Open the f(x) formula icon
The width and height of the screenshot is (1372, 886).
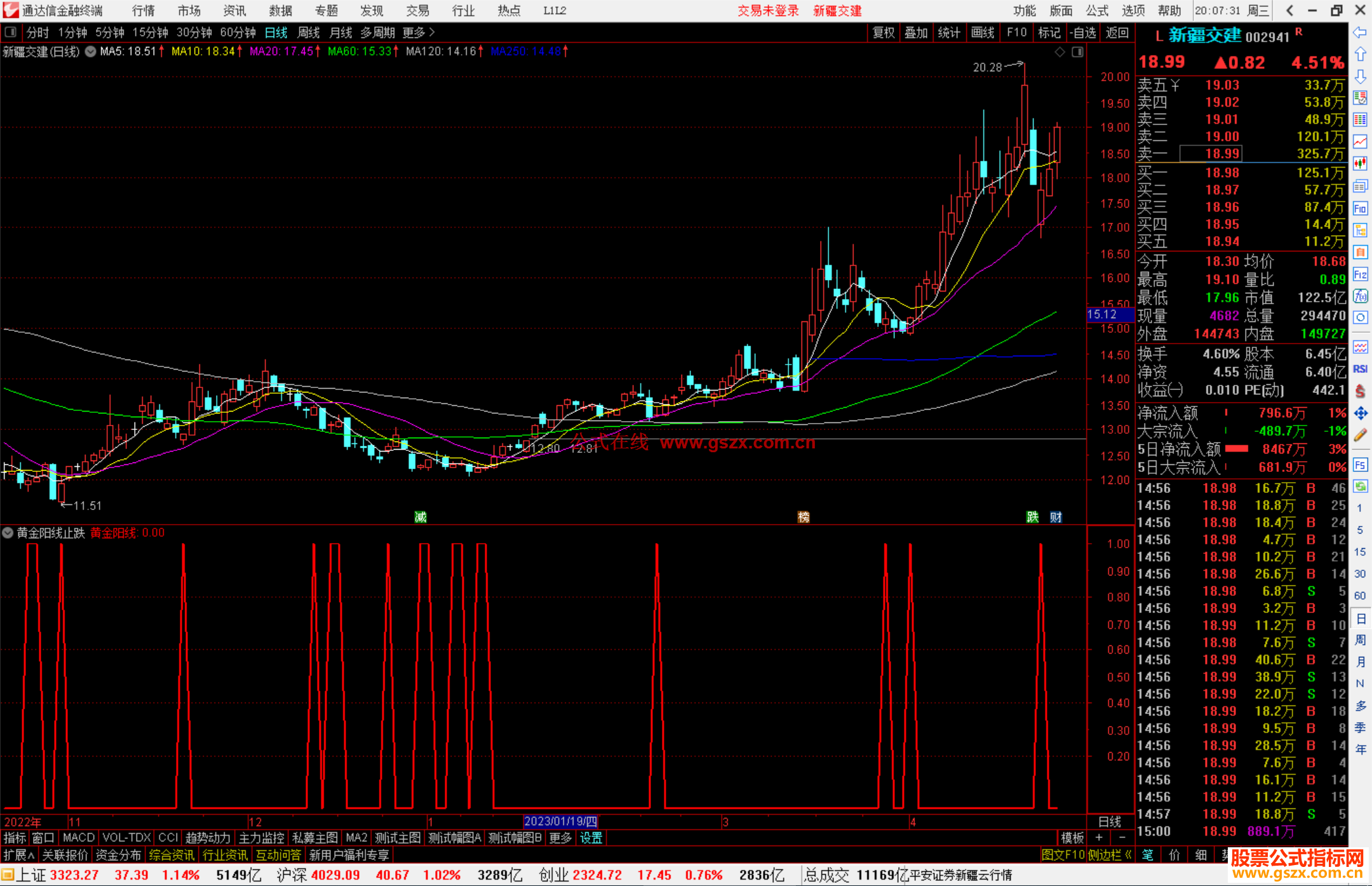pos(1360,296)
